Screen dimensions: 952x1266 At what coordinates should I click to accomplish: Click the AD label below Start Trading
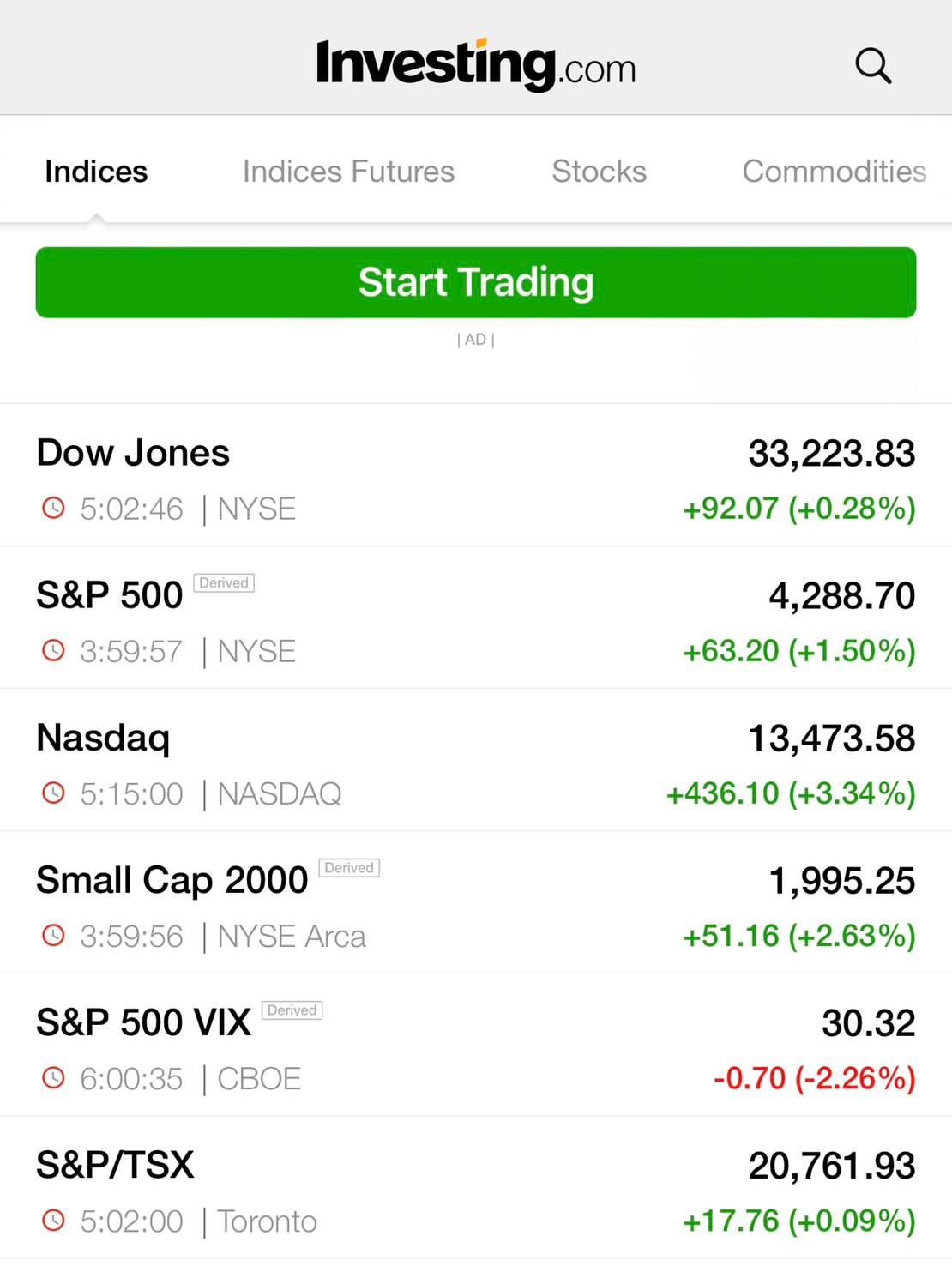(x=476, y=340)
